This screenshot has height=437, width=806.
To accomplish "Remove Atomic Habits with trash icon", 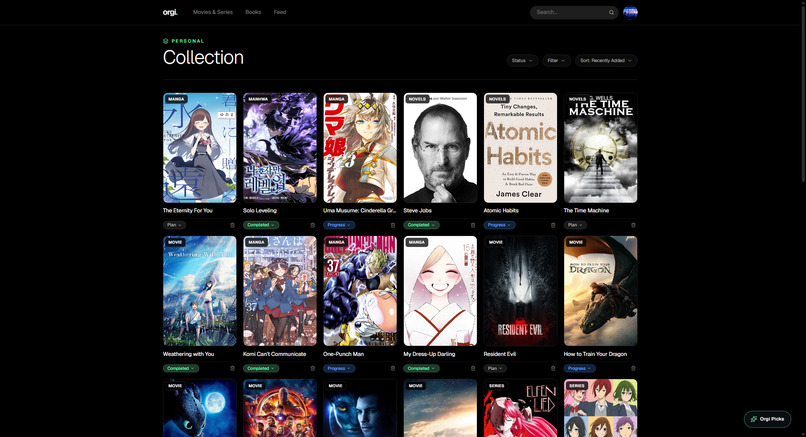I will pos(553,225).
